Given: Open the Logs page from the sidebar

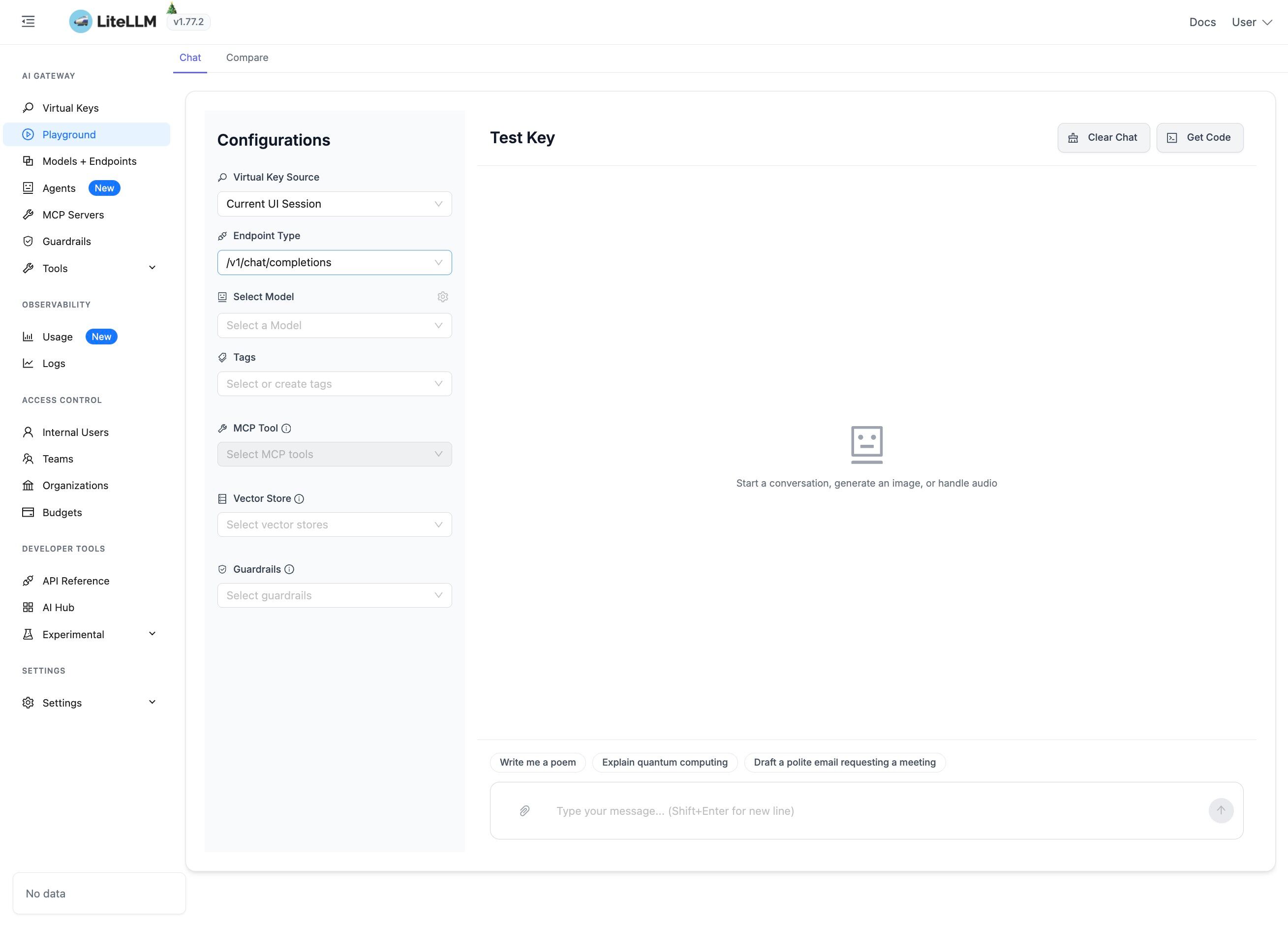Looking at the screenshot, I should pyautogui.click(x=54, y=363).
